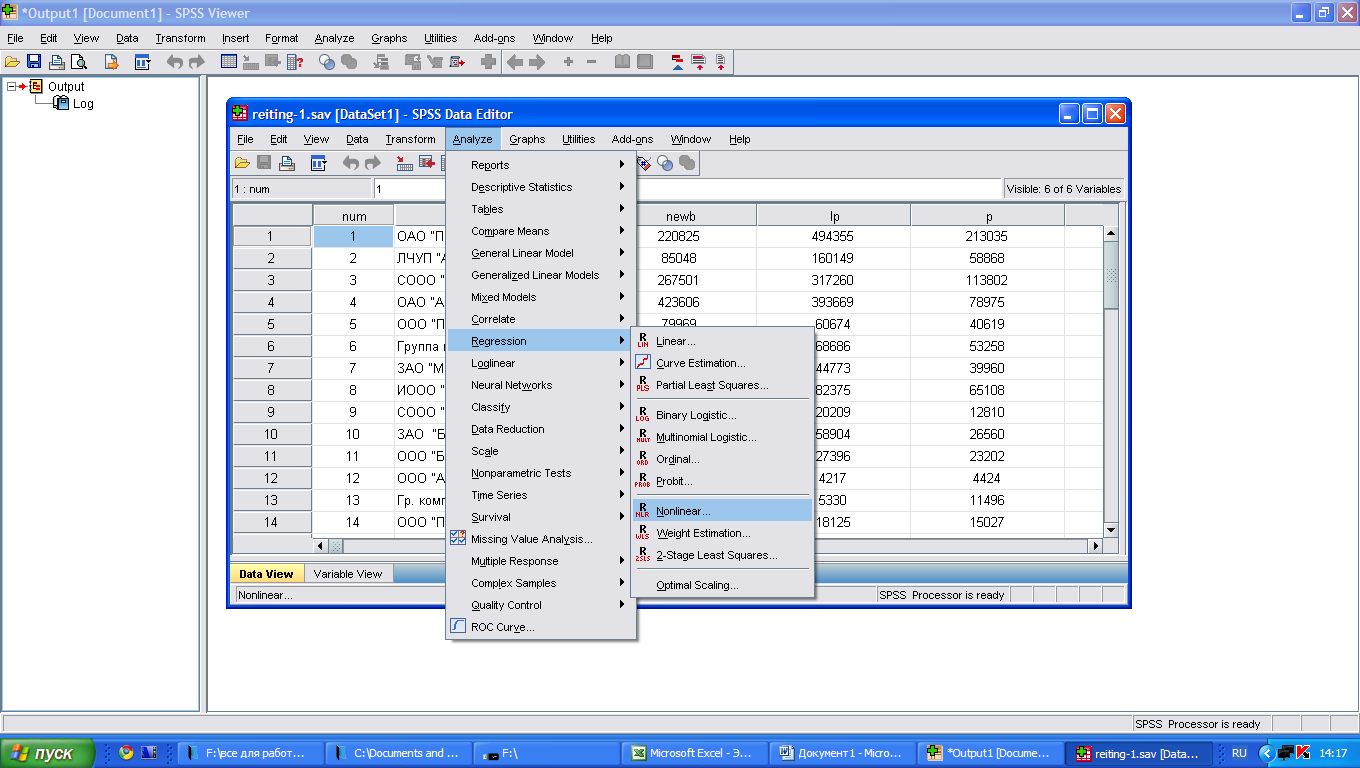Open 2-Stage Least Squares dialog
The height and width of the screenshot is (768, 1360).
(x=722, y=555)
